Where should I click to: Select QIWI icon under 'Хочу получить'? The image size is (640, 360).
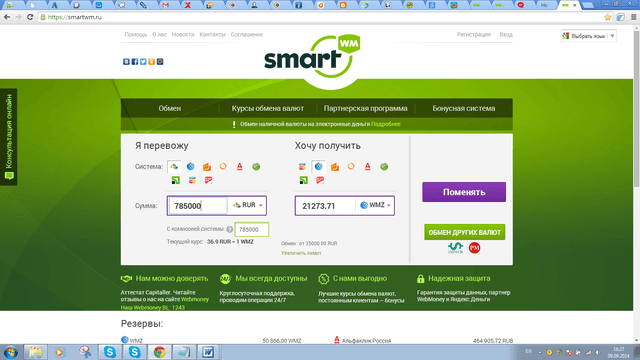coord(351,167)
